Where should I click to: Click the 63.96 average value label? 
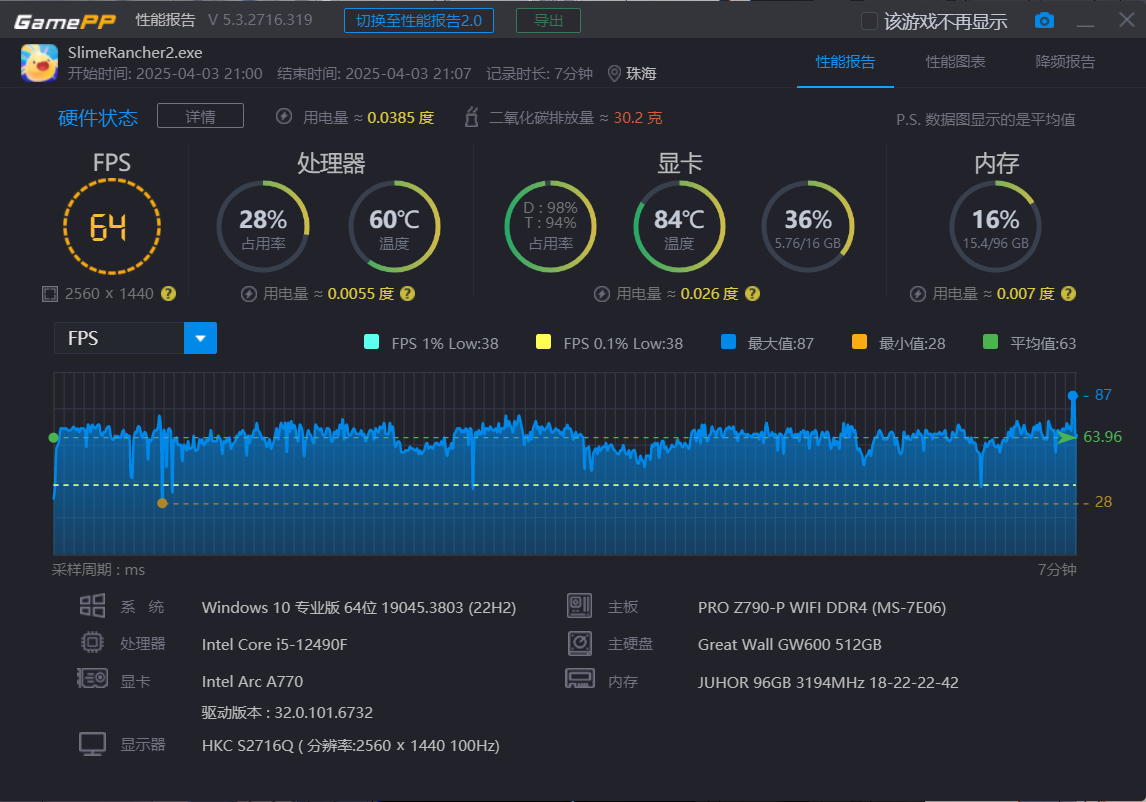click(x=1102, y=436)
